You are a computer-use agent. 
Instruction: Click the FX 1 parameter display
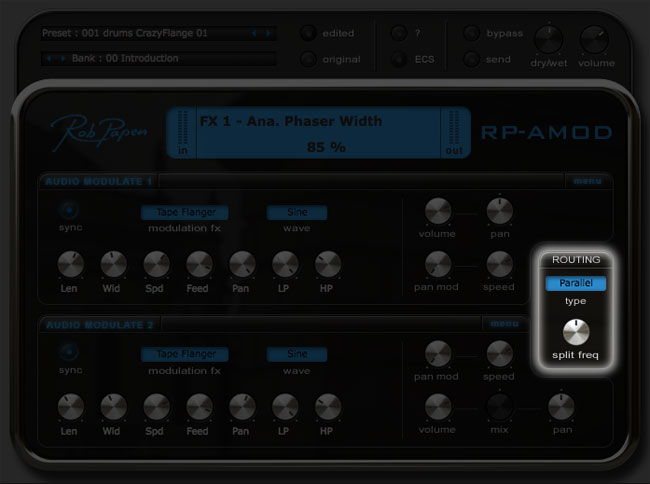[318, 133]
